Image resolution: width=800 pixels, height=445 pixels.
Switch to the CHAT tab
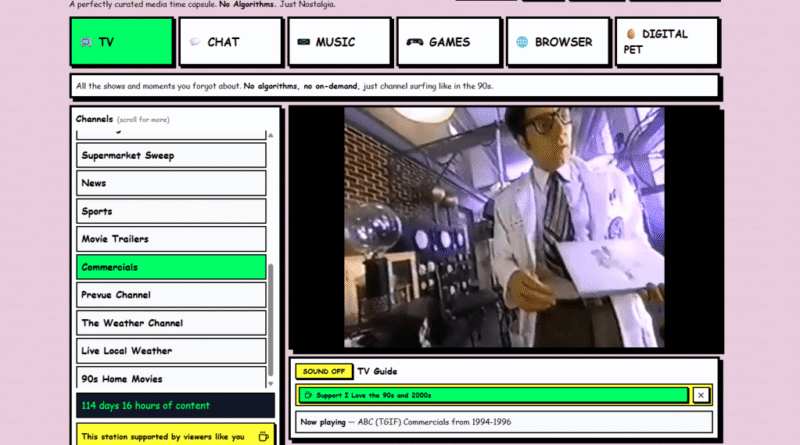pos(231,42)
